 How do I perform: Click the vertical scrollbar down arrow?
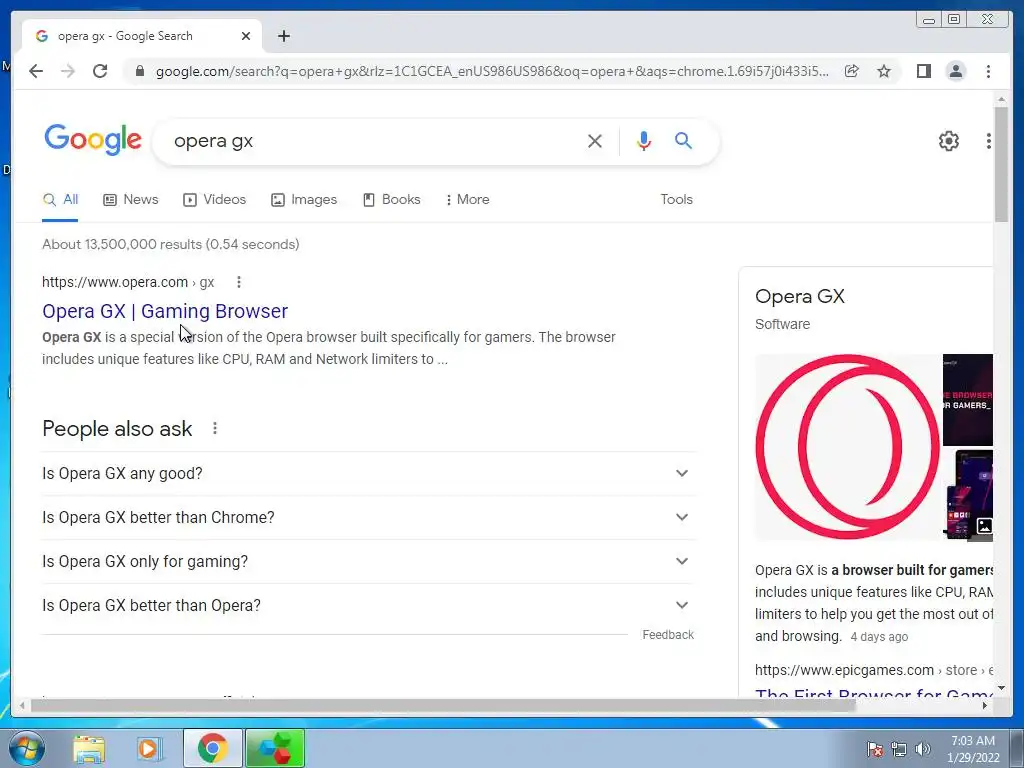click(x=1001, y=688)
